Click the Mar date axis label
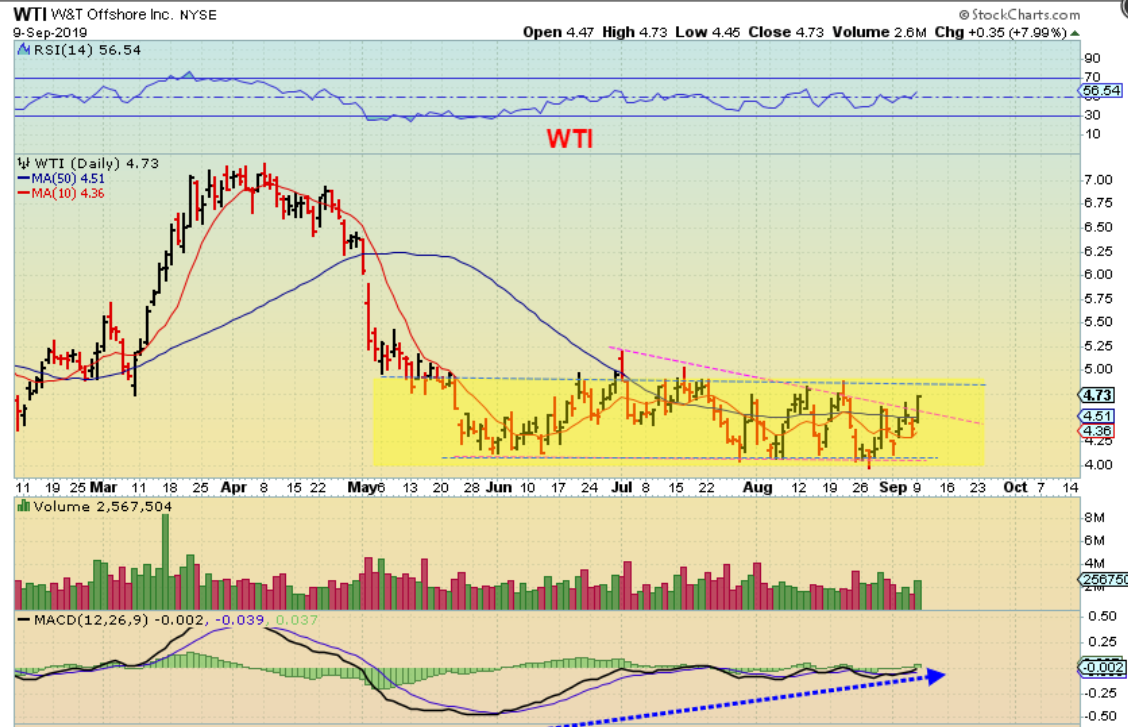The height and width of the screenshot is (727, 1128). (104, 488)
